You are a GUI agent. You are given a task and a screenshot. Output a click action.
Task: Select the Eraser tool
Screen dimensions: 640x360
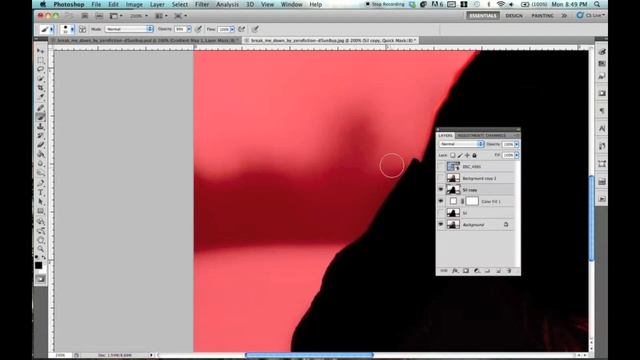coord(40,145)
